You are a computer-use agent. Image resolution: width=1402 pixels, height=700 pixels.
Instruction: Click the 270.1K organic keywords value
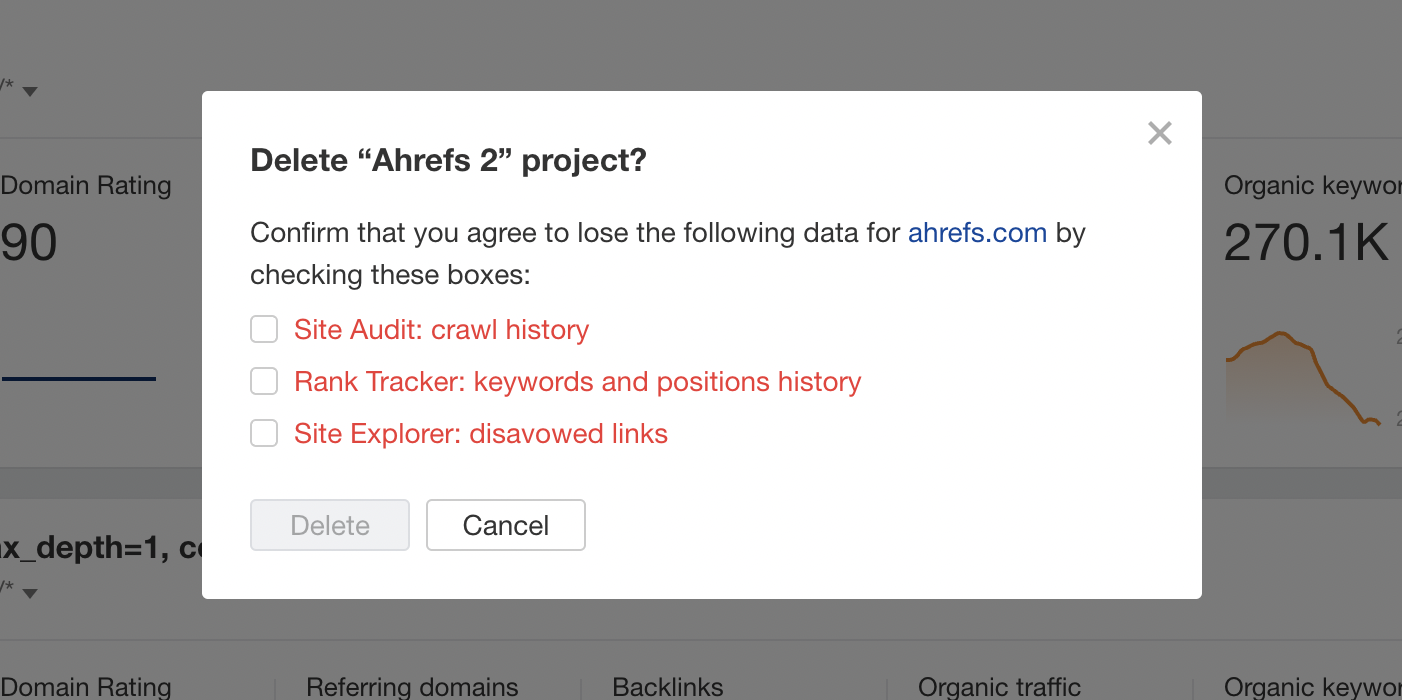tap(1306, 242)
